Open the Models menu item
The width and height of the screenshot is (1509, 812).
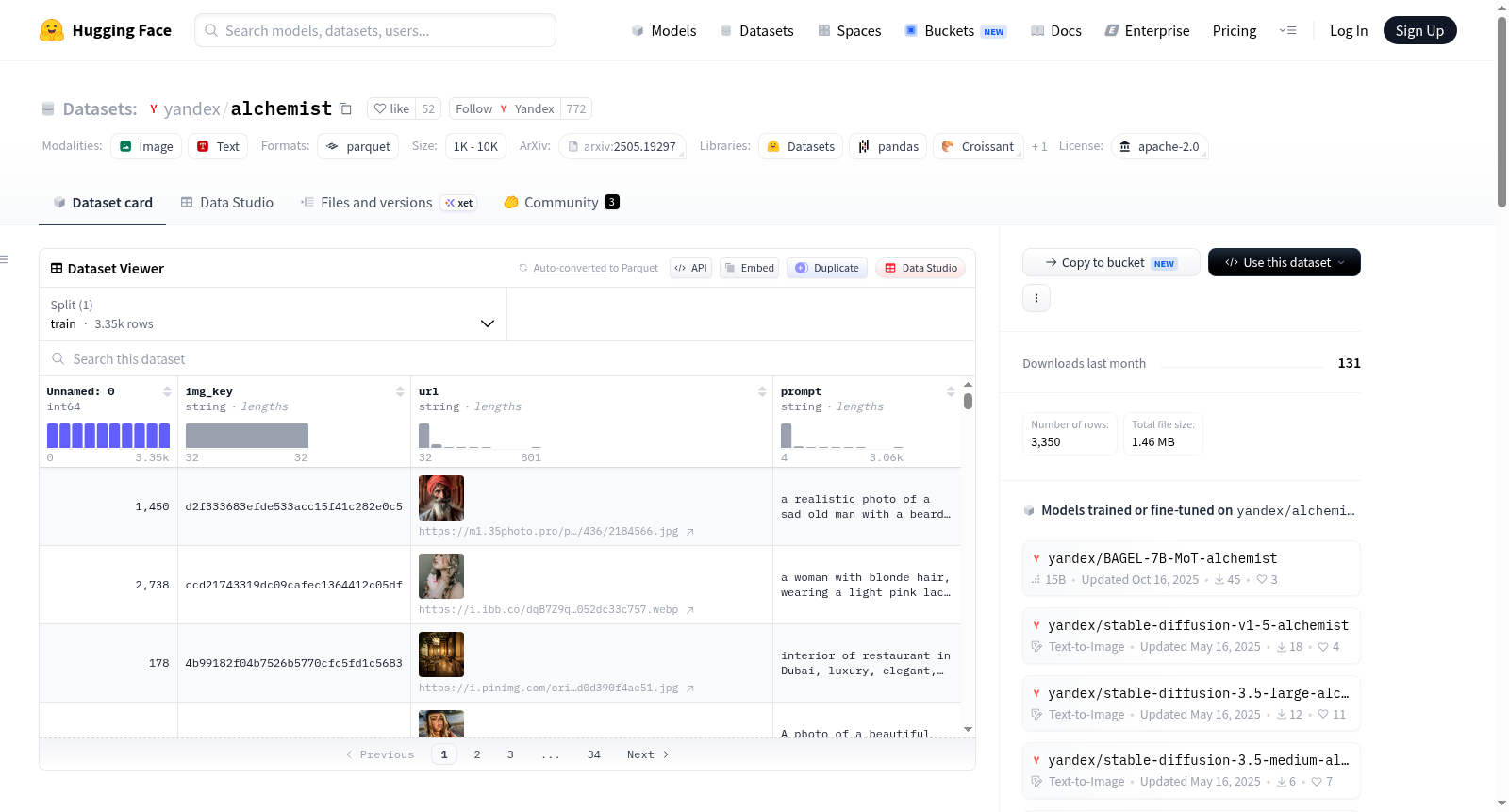[x=664, y=30]
